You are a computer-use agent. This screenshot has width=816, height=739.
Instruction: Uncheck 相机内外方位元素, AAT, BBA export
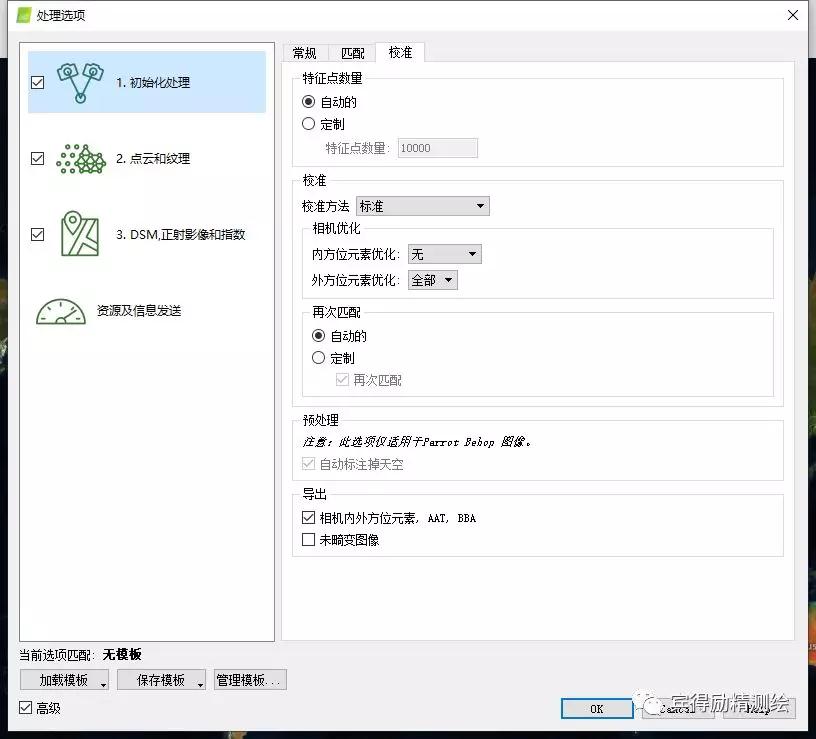point(309,518)
